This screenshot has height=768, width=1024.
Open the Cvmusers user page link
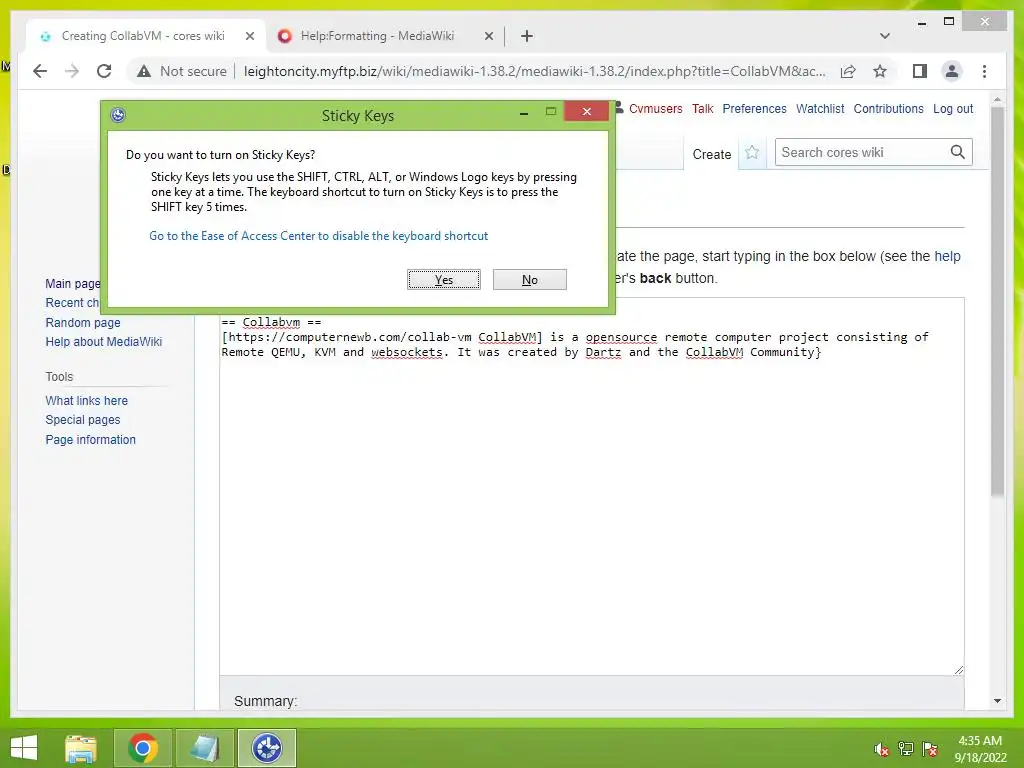tap(655, 108)
